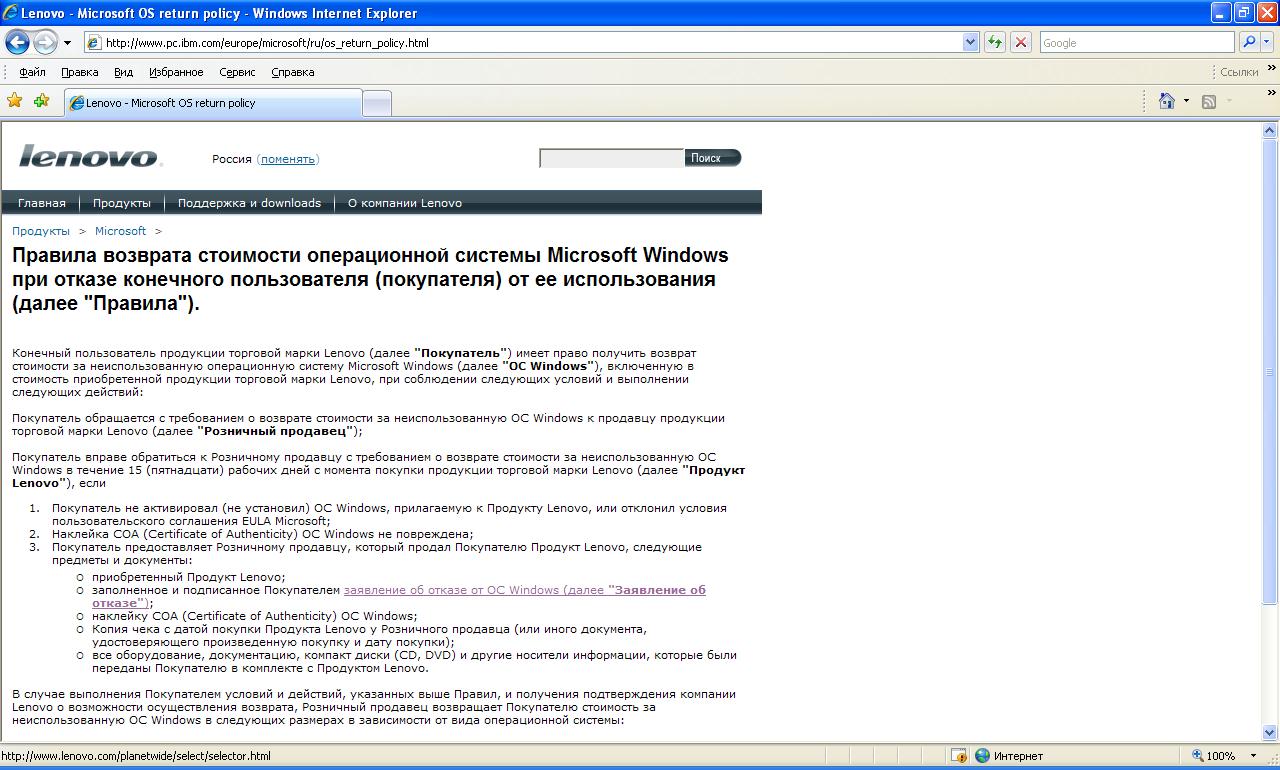Open a new blank tab

tap(377, 104)
